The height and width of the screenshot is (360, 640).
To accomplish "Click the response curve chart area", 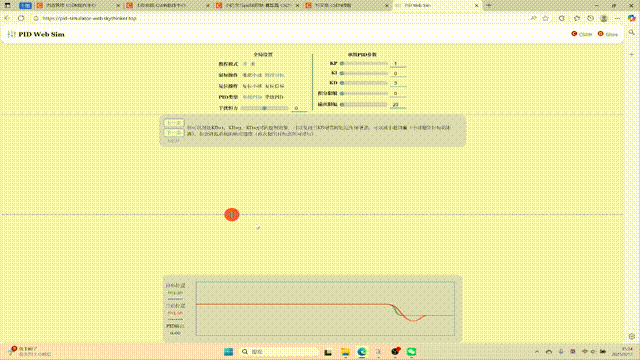I will pos(325,309).
